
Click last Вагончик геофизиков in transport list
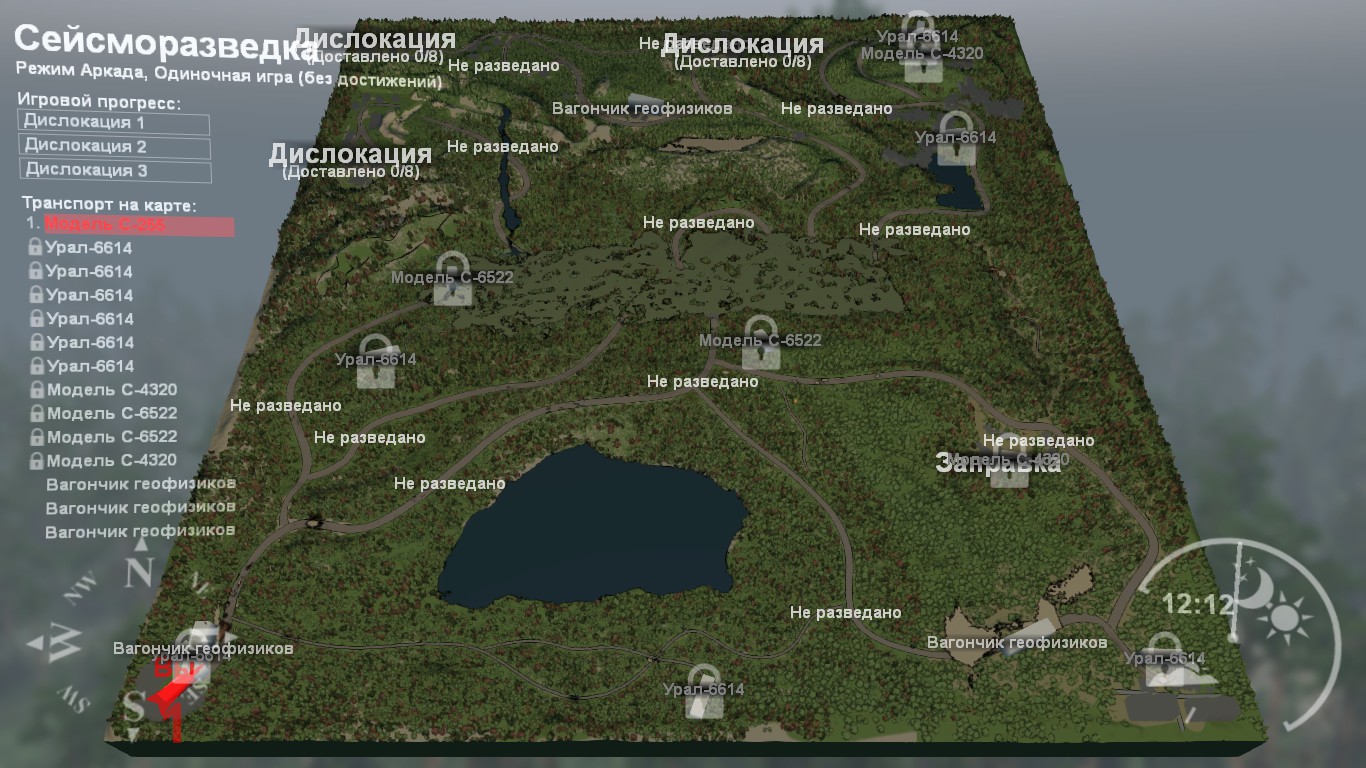pos(140,531)
